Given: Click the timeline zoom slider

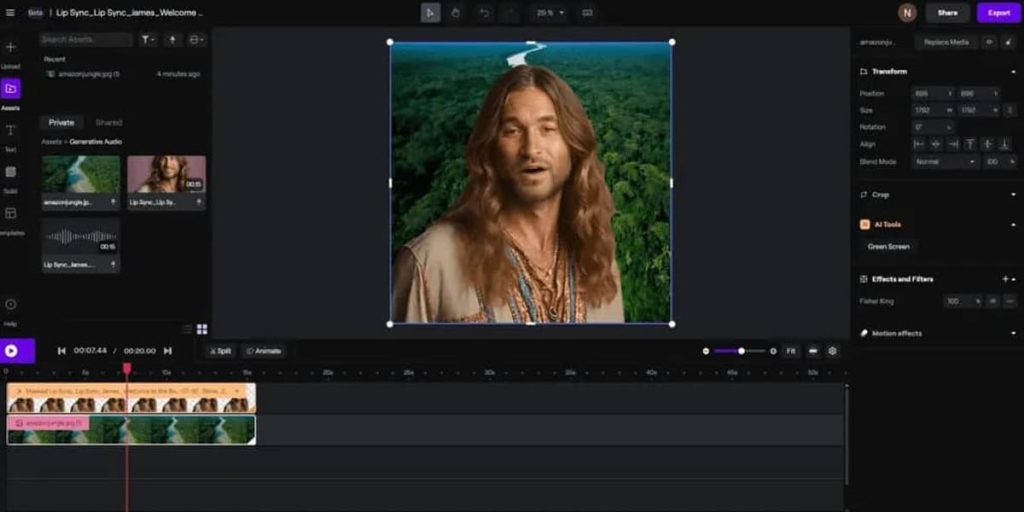Looking at the screenshot, I should [740, 351].
